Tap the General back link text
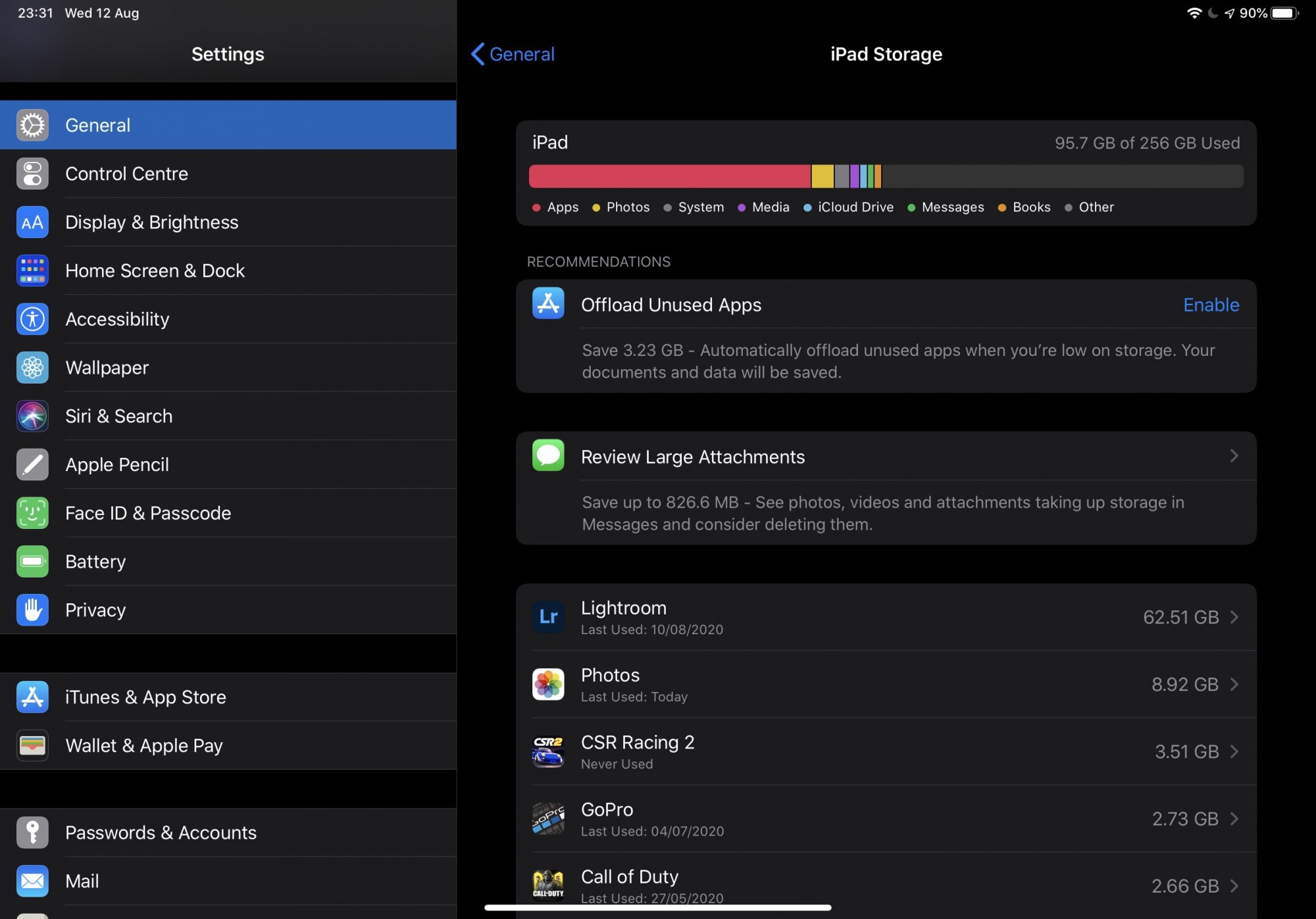1316x919 pixels. (522, 54)
